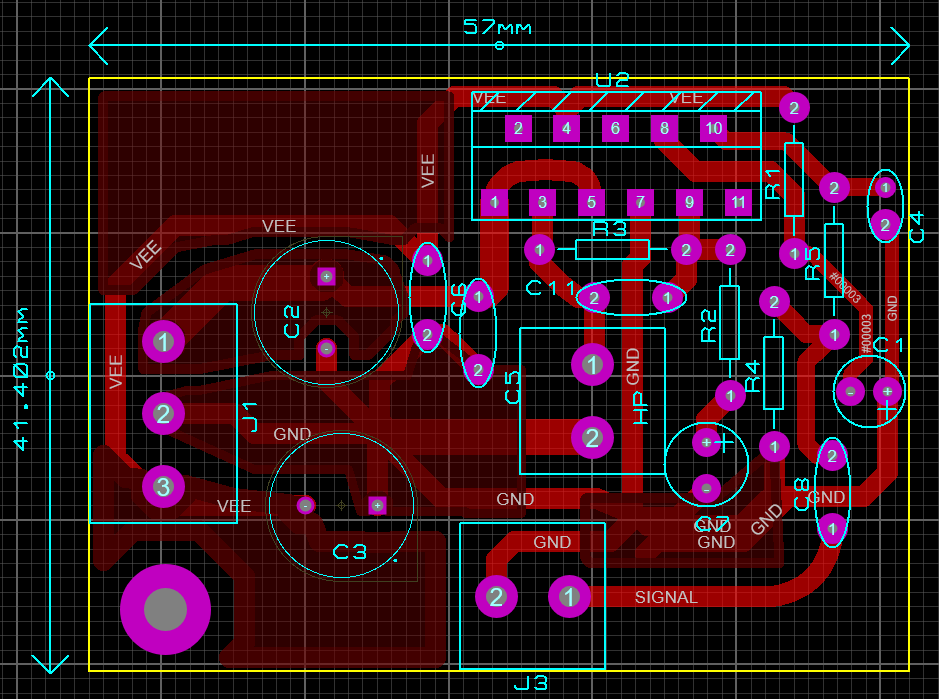Click pad 2 of connector J1

163,414
